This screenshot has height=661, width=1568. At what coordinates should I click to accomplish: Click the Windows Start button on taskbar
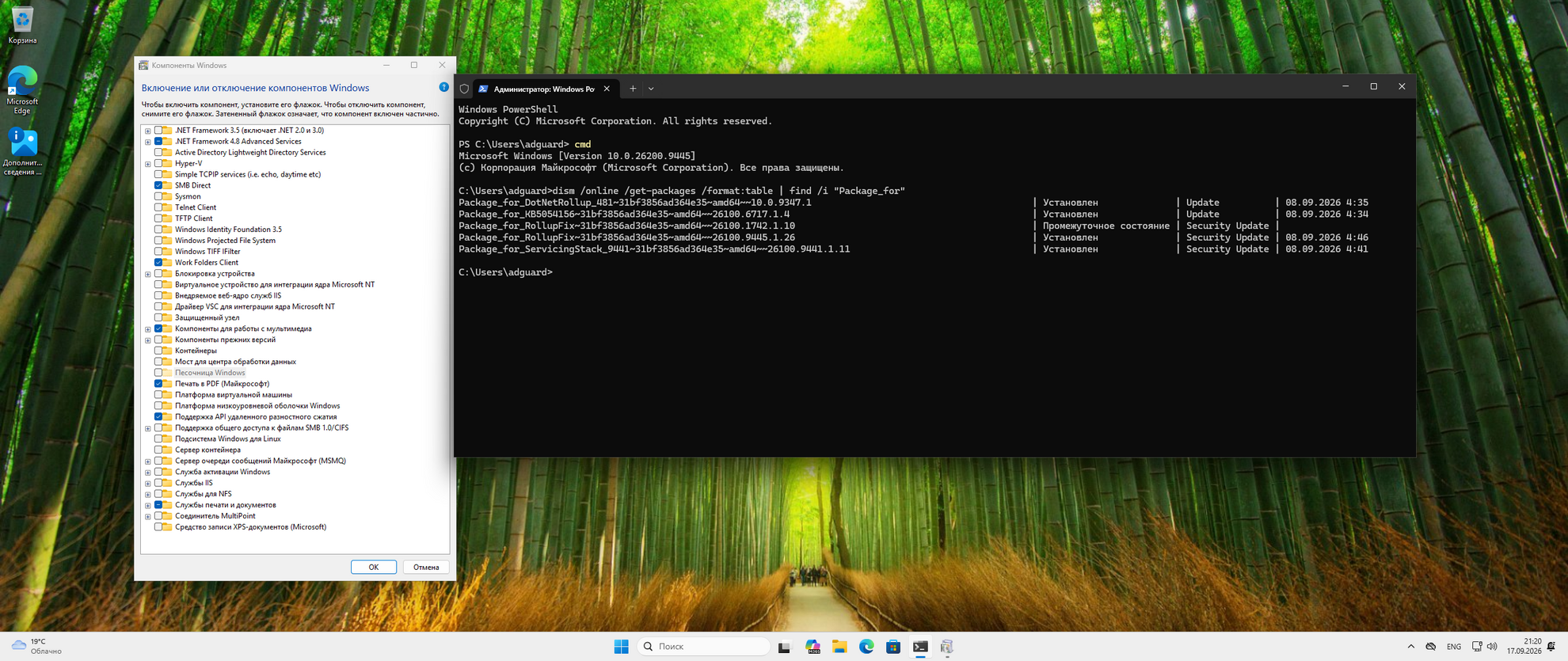(x=621, y=647)
